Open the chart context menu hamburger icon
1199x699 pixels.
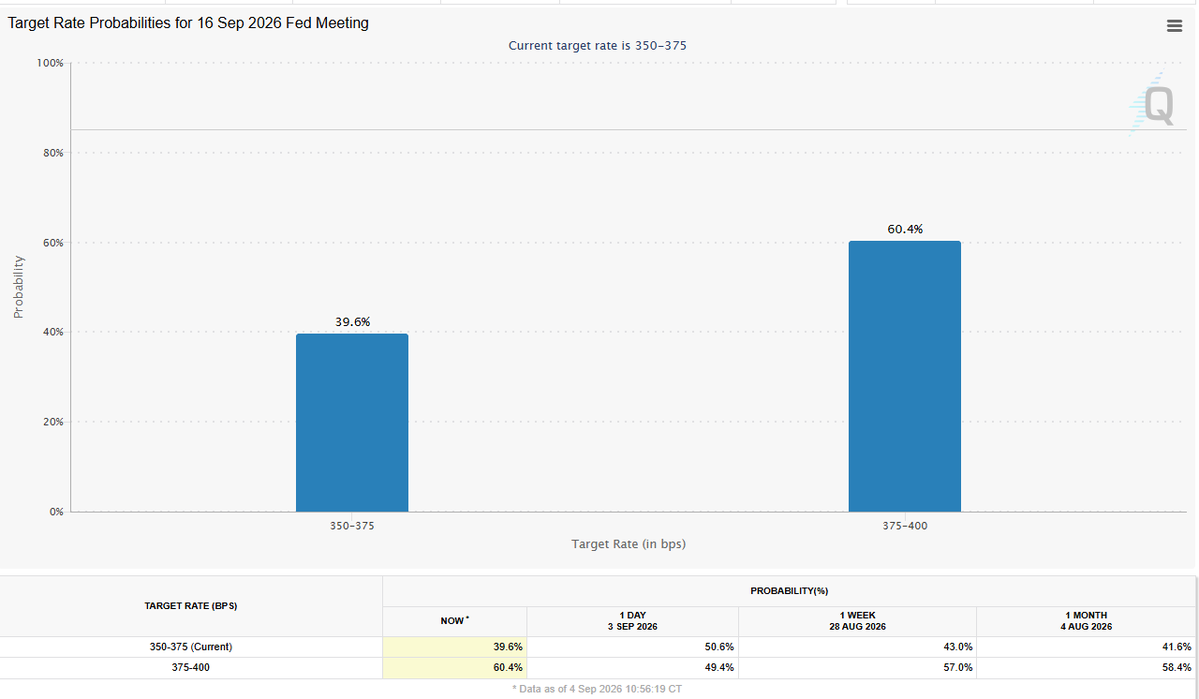tap(1175, 26)
